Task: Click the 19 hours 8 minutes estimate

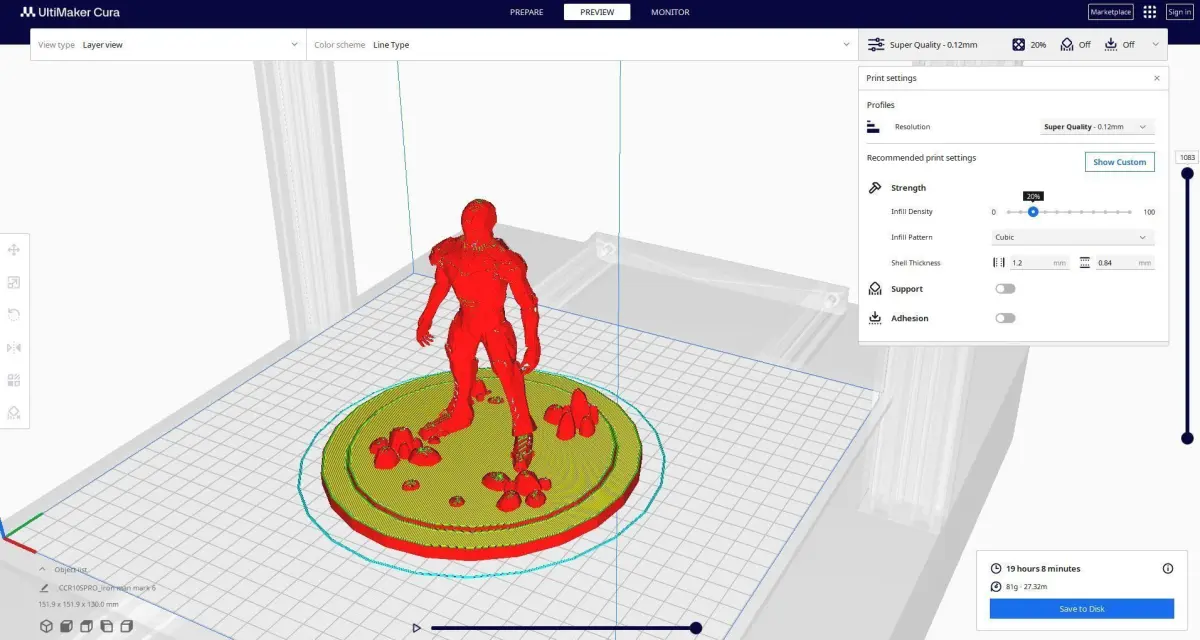Action: pyautogui.click(x=1043, y=568)
